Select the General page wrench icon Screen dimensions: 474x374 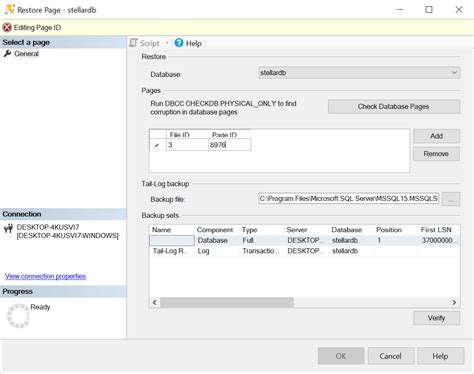tap(7, 53)
